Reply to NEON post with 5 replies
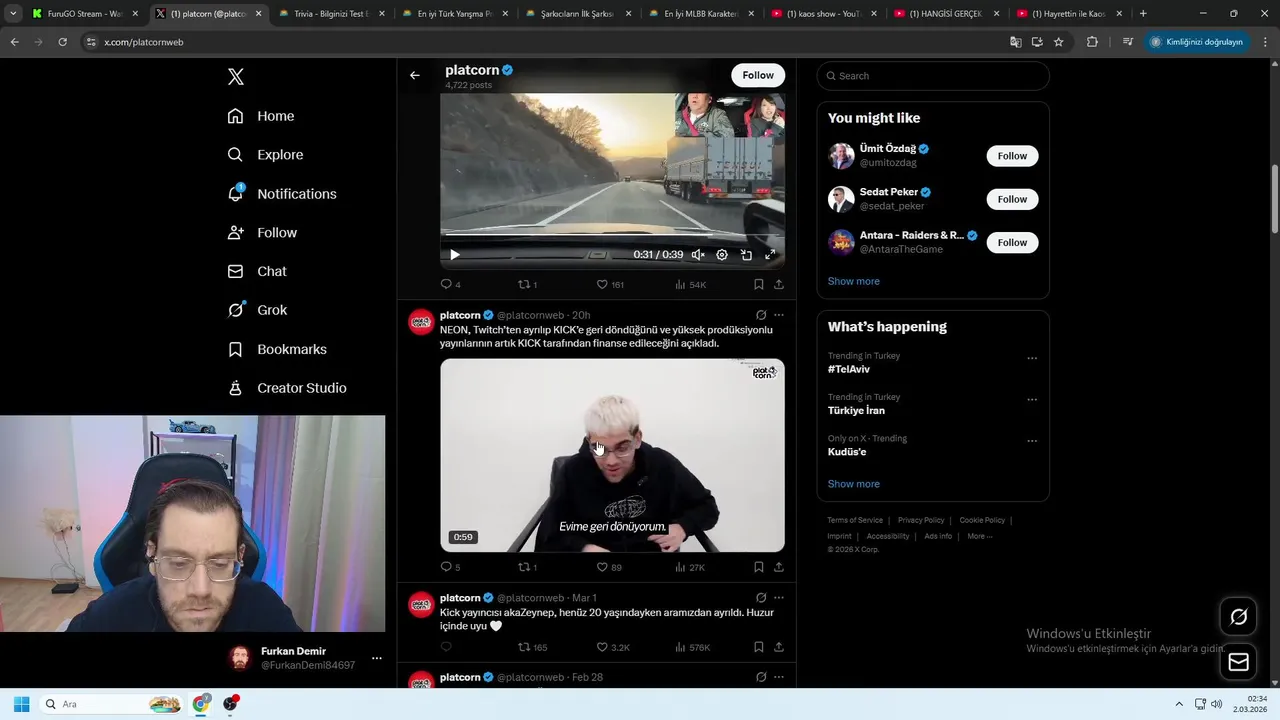Image resolution: width=1280 pixels, height=720 pixels. tap(451, 567)
